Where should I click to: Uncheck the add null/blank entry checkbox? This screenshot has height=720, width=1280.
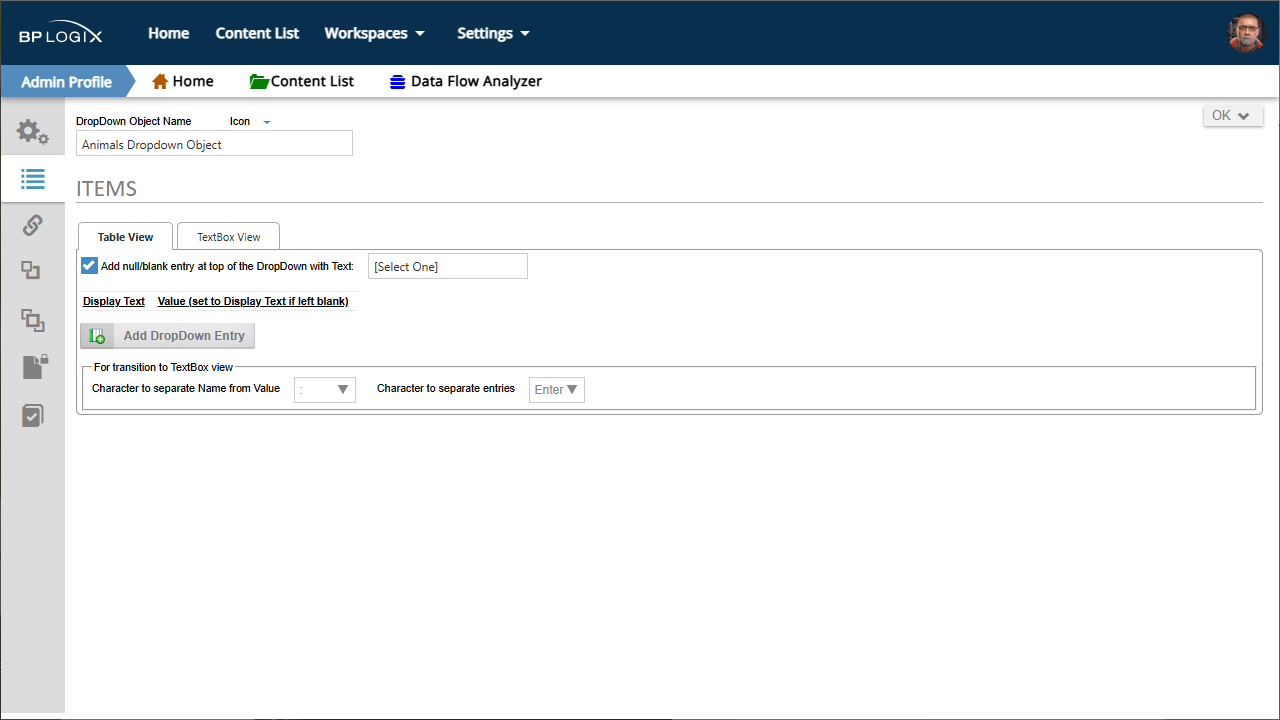(89, 266)
